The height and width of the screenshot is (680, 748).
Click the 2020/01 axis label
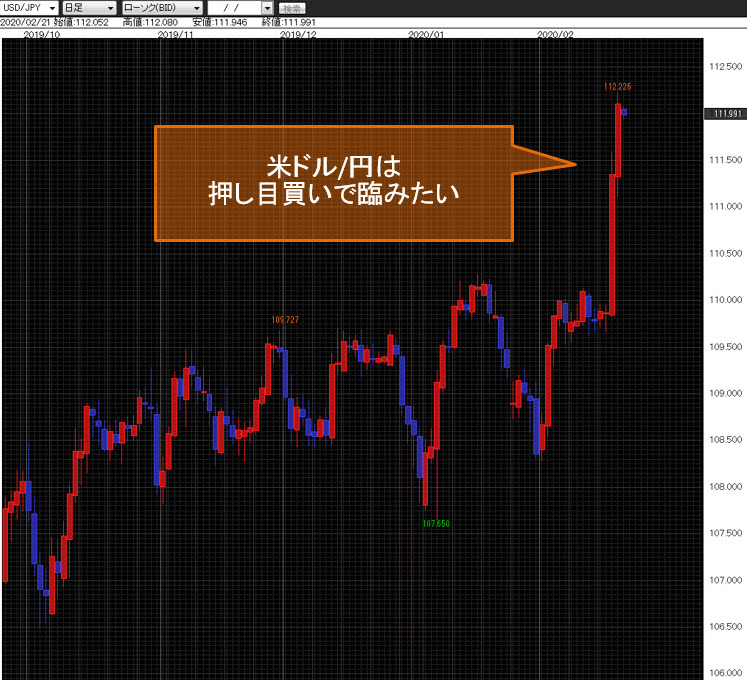pyautogui.click(x=426, y=34)
